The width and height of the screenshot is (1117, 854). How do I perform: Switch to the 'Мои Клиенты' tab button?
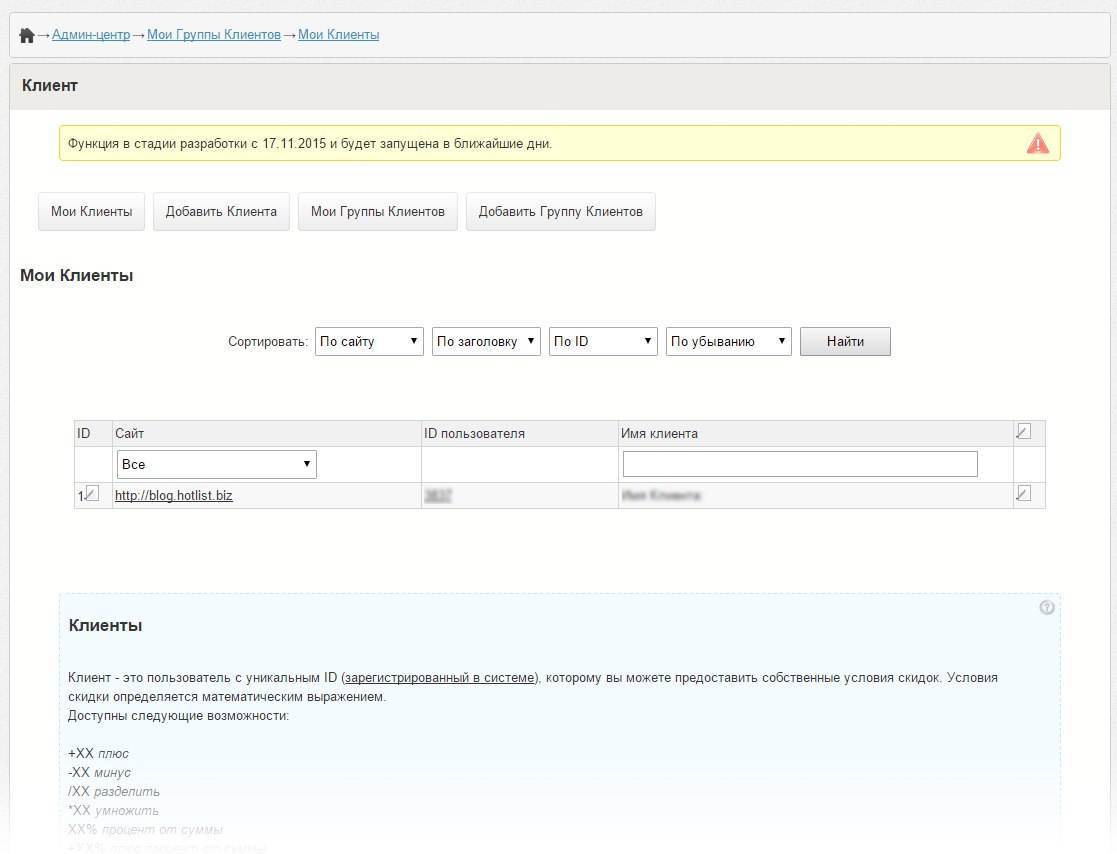pos(92,212)
